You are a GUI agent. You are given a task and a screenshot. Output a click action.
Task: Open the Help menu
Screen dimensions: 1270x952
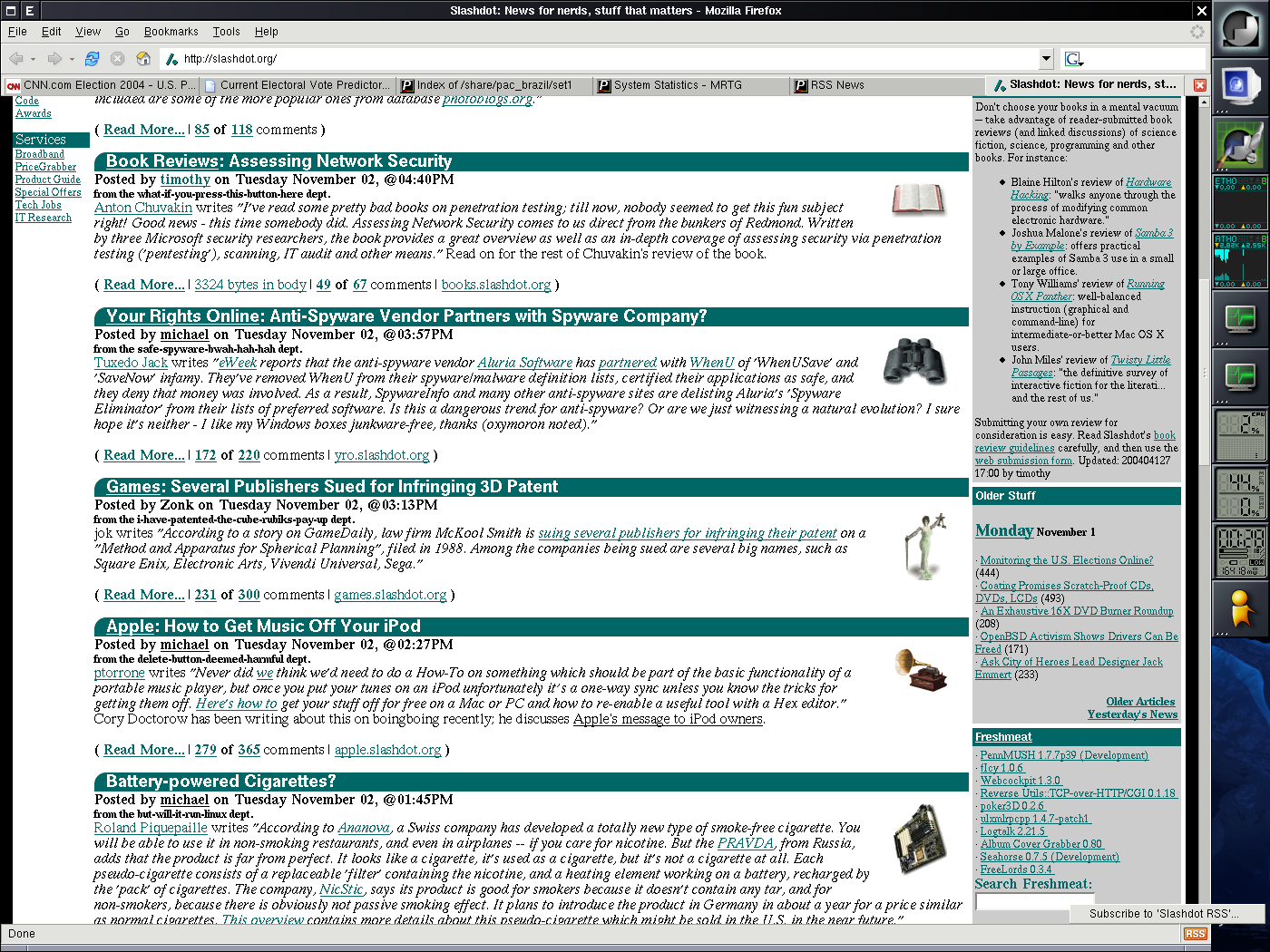[267, 32]
